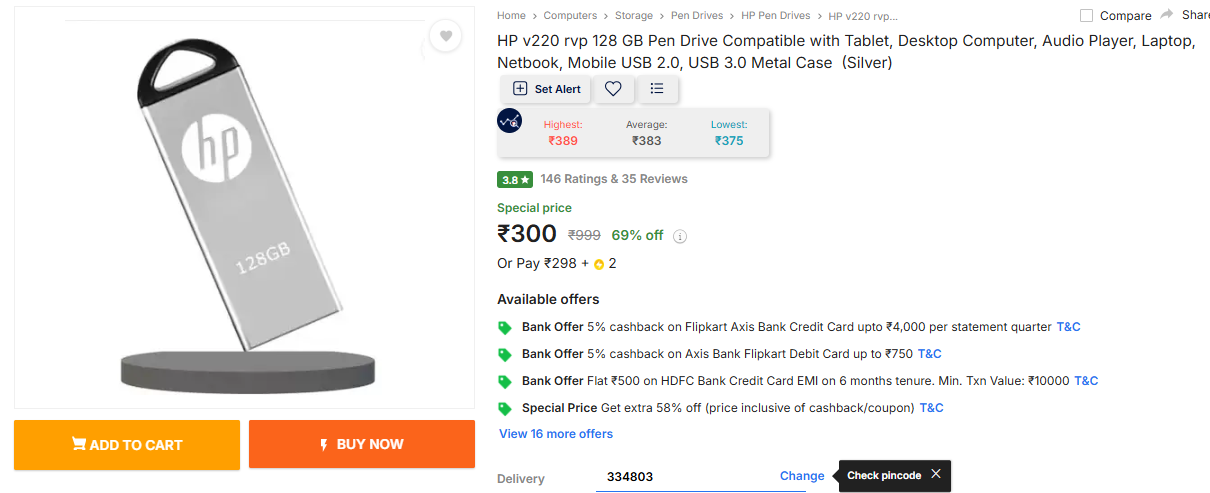Click the delivery pincode input field

tap(680, 477)
